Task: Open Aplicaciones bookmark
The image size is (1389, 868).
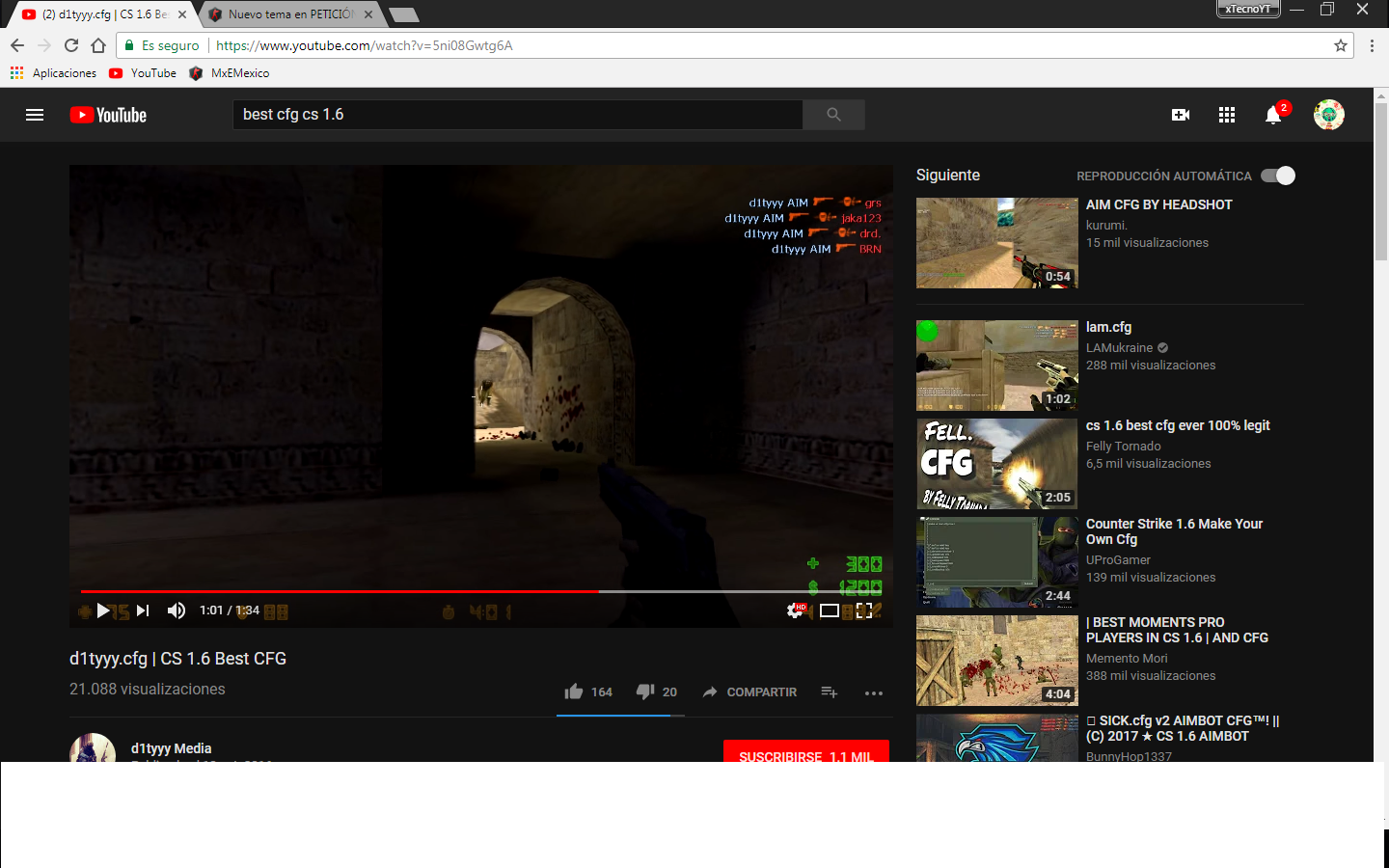Action: [x=53, y=73]
